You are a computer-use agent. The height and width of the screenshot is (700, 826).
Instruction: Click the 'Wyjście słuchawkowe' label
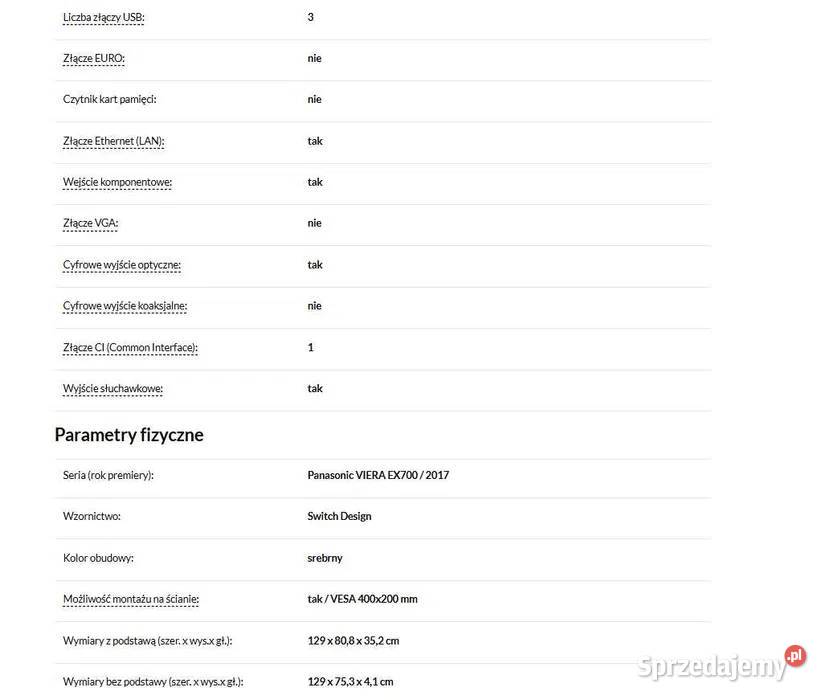(113, 389)
